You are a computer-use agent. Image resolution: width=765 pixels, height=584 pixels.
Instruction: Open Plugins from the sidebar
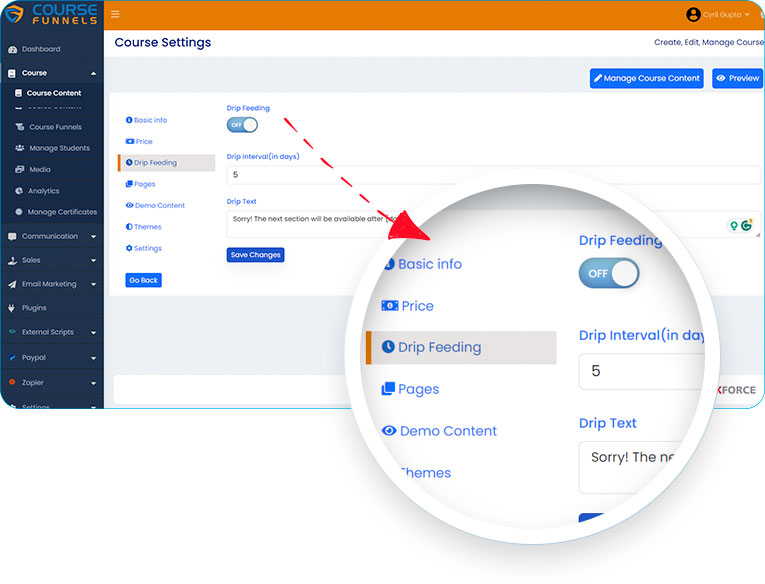tap(34, 308)
